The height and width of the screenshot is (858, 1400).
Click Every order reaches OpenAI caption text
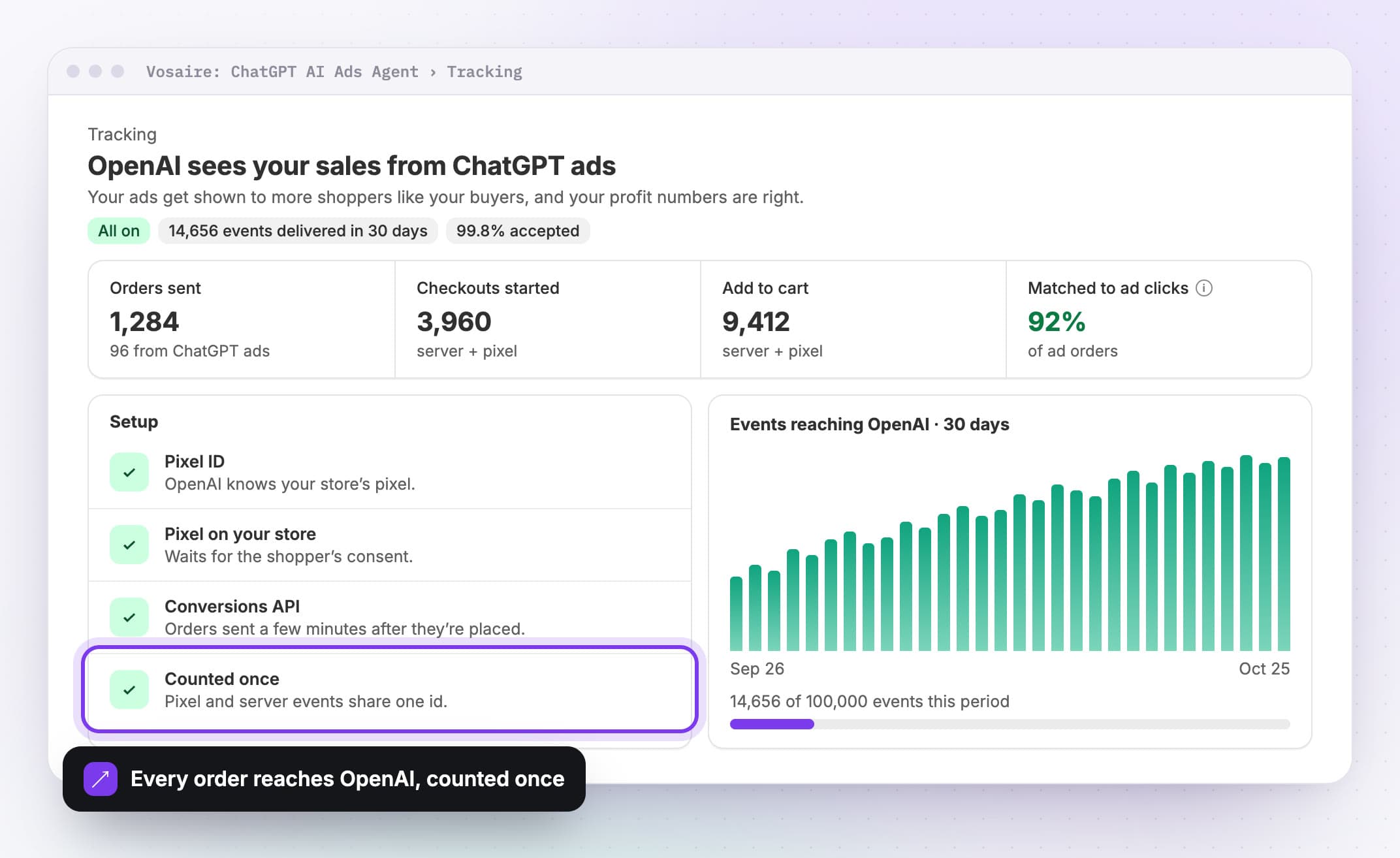[347, 779]
